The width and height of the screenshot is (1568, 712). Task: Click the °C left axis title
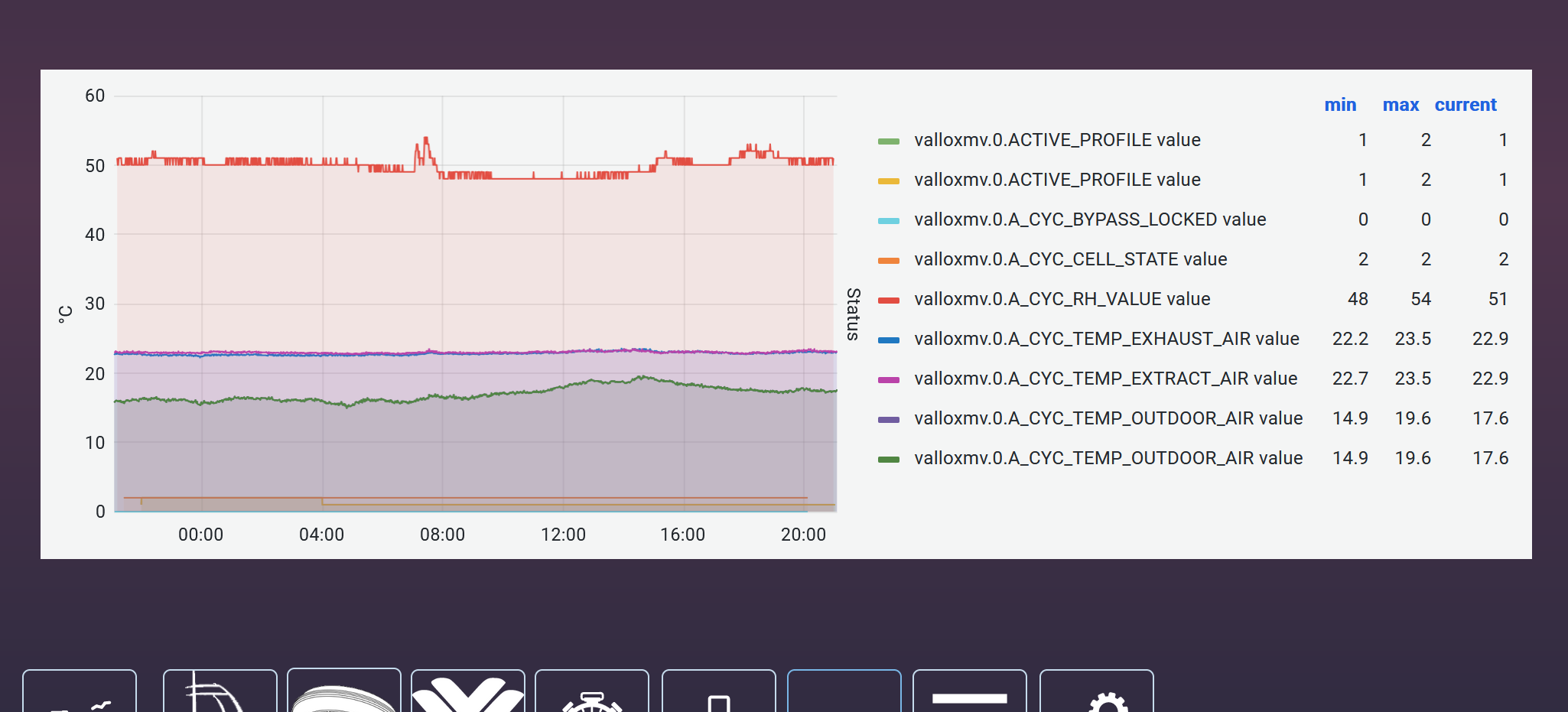(x=66, y=314)
